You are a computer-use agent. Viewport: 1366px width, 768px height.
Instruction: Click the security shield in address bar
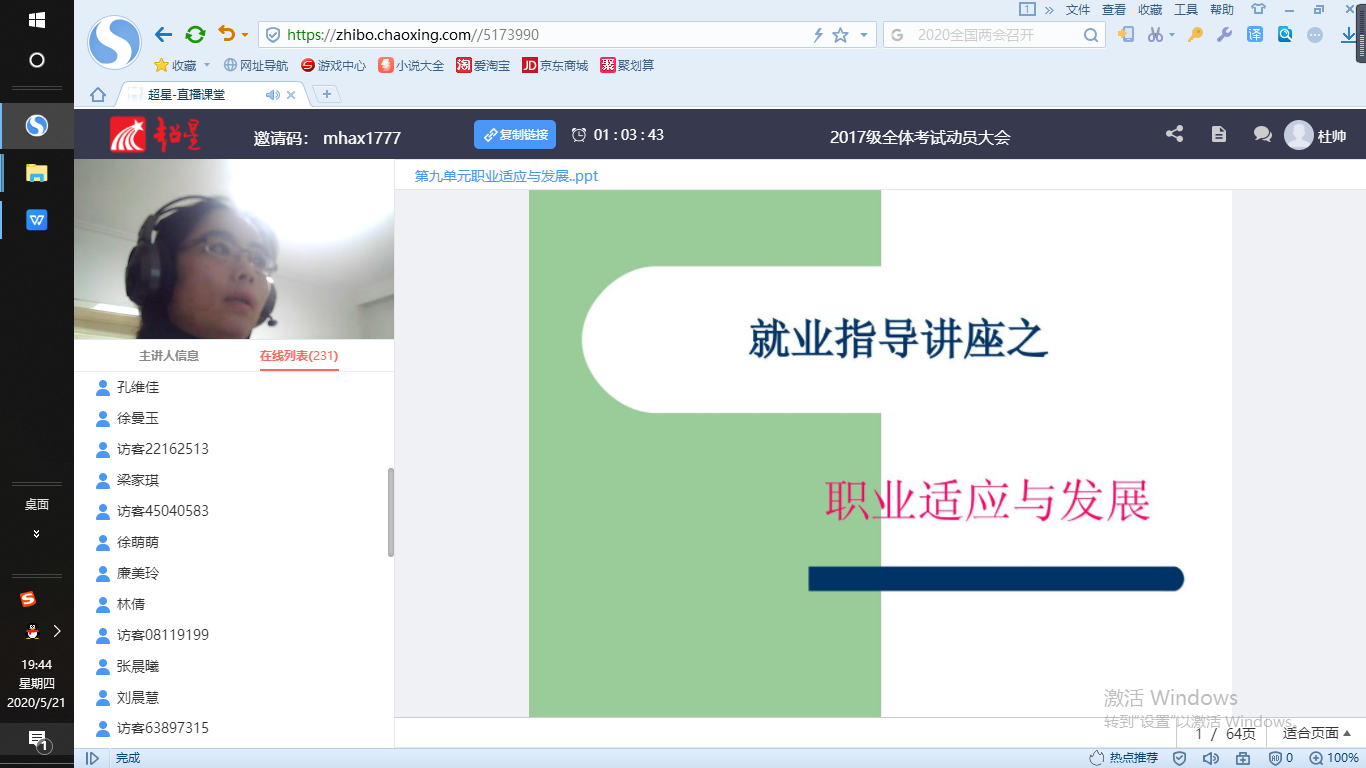coord(272,35)
